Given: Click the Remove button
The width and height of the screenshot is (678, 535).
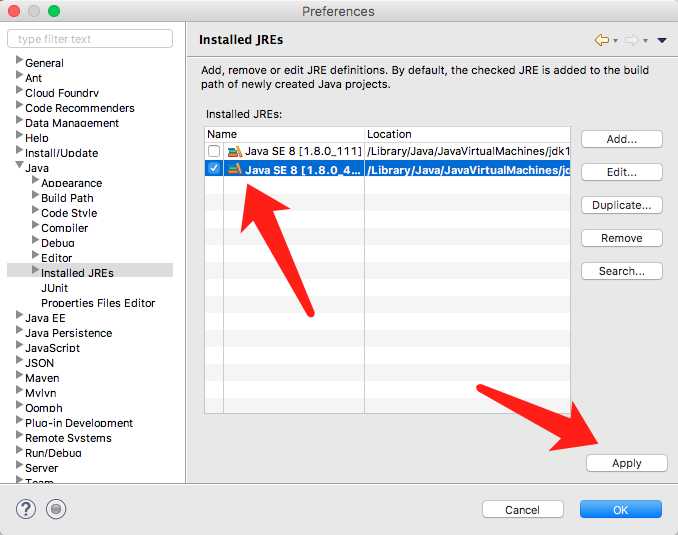Looking at the screenshot, I should [622, 238].
